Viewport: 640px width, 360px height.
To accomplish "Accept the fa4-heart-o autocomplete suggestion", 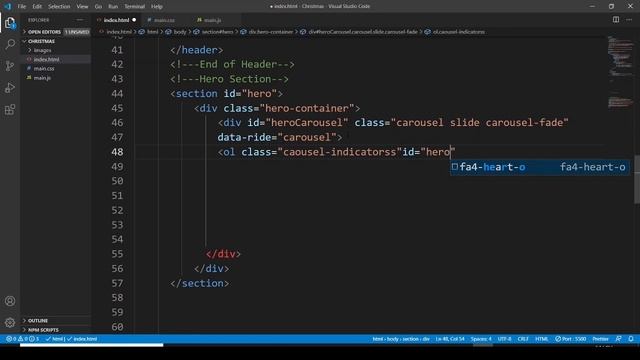I will 540,167.
